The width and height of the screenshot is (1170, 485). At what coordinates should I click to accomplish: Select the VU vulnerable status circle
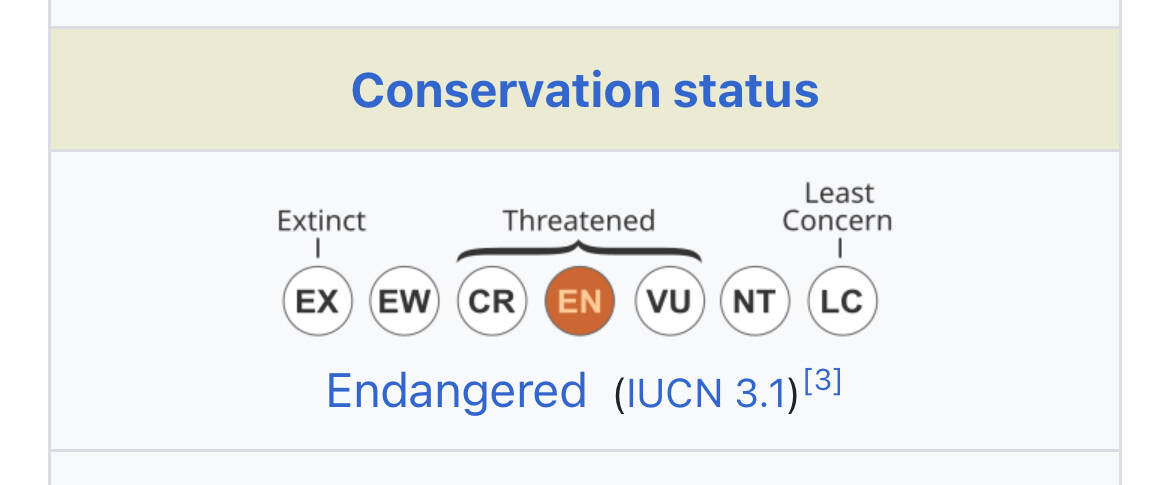(x=669, y=301)
